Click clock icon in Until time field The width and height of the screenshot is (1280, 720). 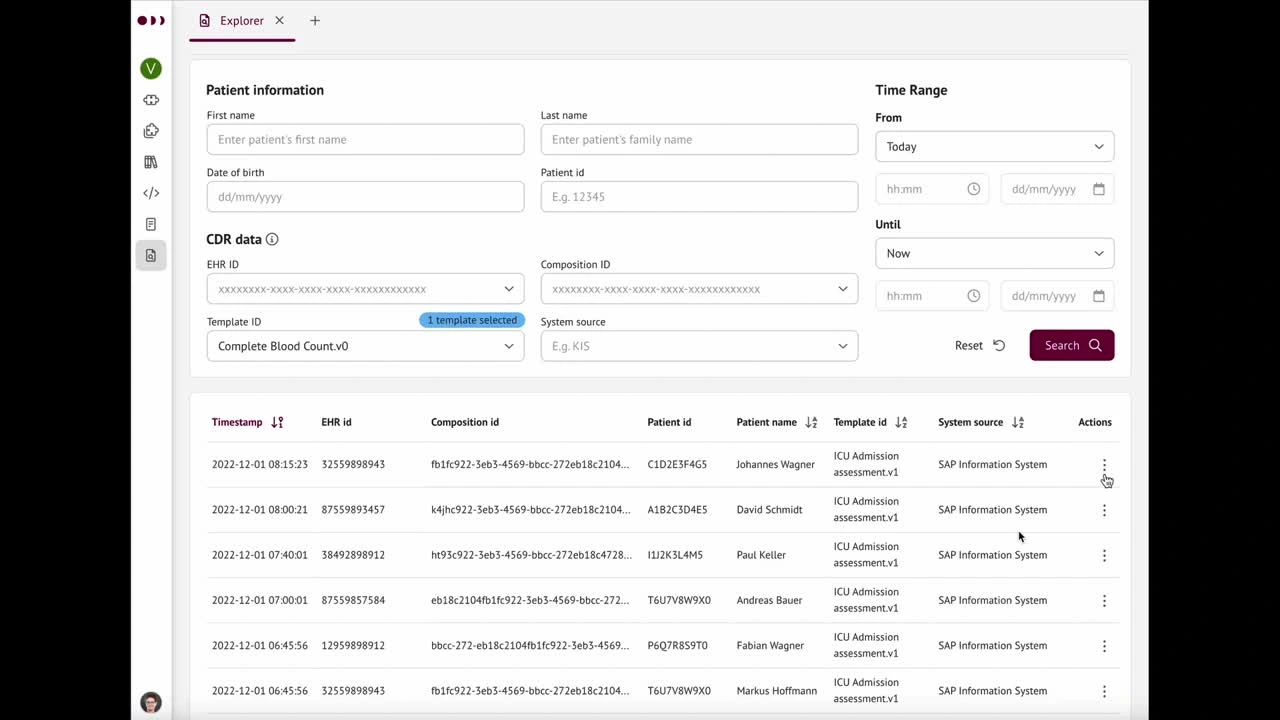[x=973, y=296]
